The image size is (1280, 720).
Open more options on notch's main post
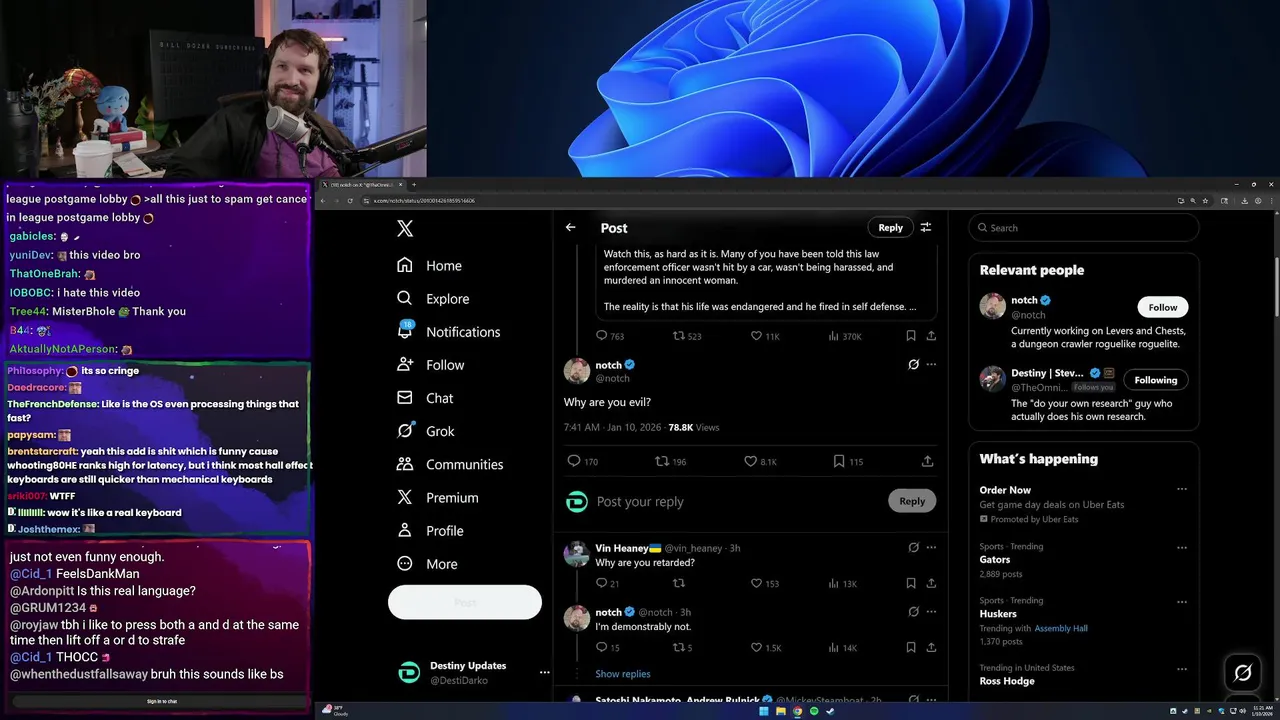[x=931, y=365]
